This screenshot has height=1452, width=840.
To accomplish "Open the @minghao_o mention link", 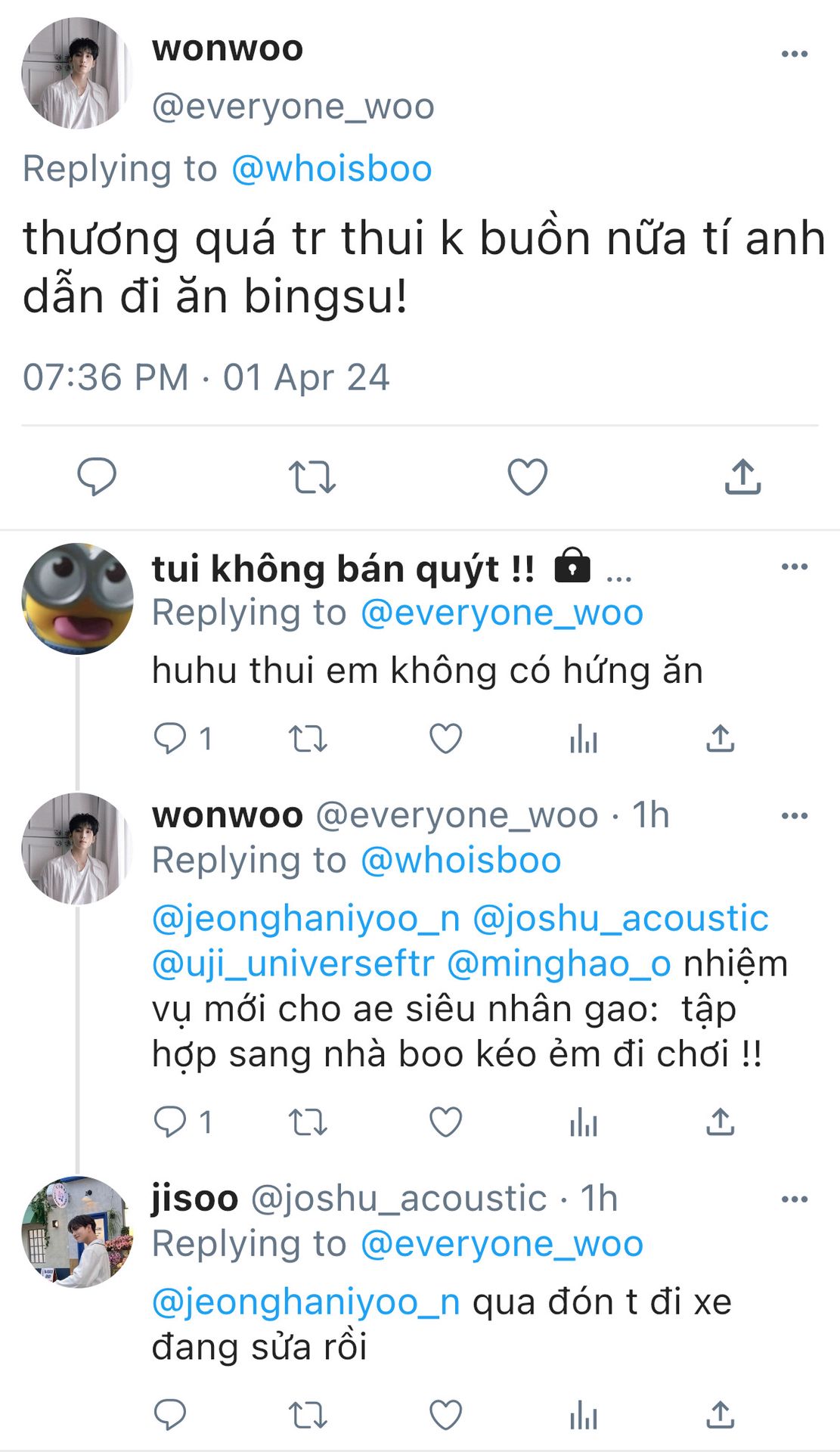I will [559, 963].
